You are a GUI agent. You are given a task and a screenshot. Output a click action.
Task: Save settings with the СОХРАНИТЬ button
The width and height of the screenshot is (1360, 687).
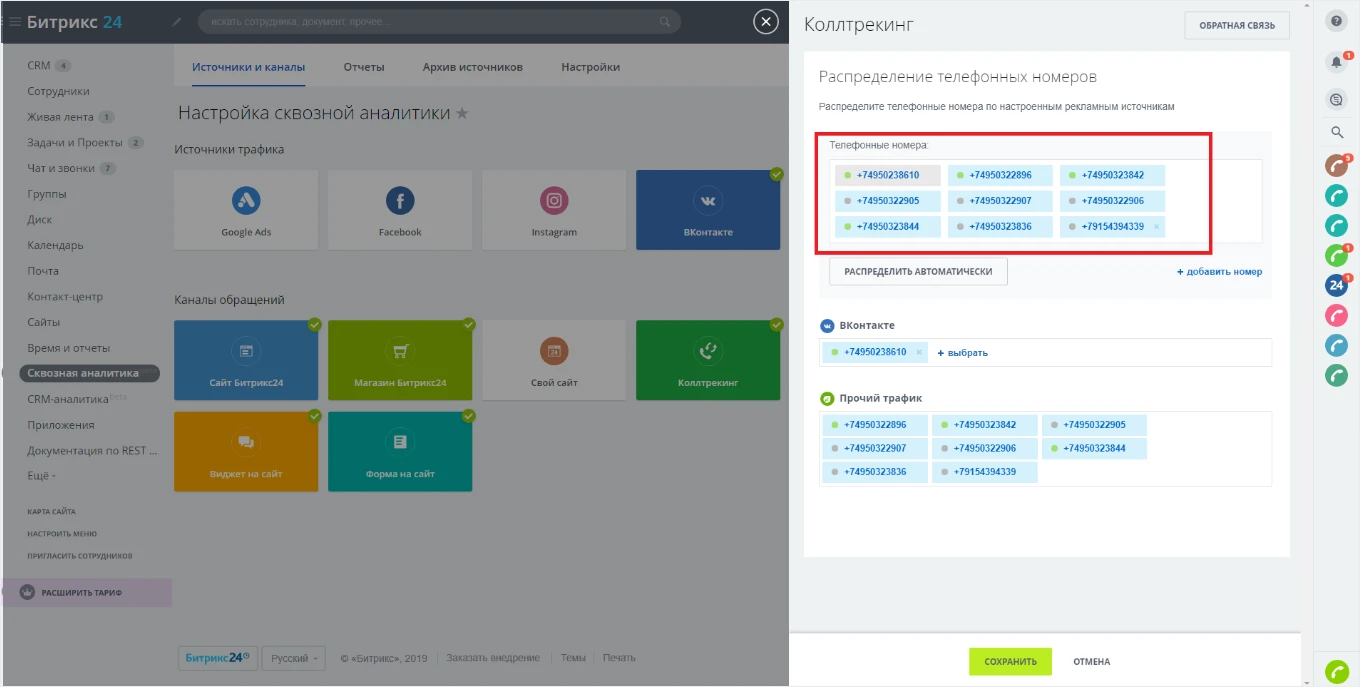tap(1010, 662)
